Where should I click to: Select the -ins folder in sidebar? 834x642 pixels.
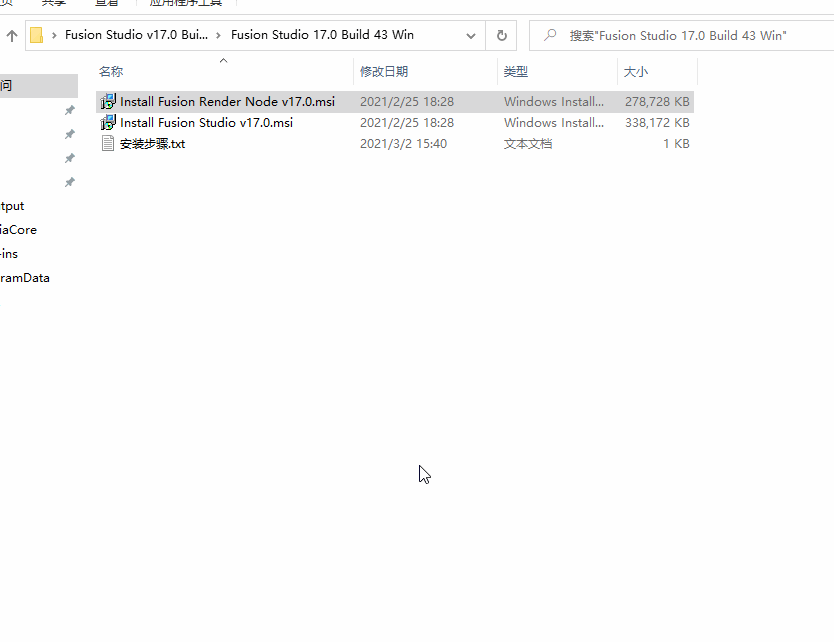pyautogui.click(x=9, y=254)
